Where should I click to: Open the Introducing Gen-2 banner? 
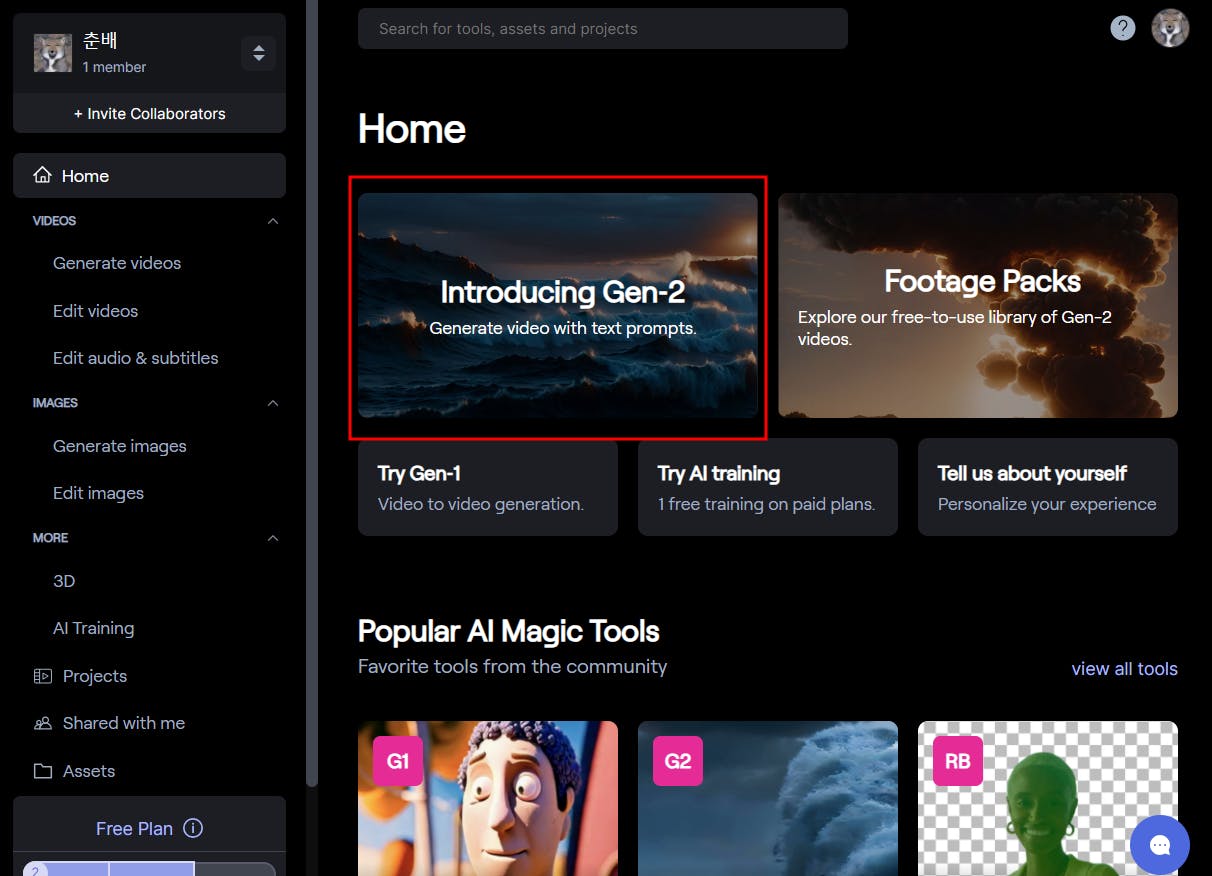pyautogui.click(x=558, y=305)
